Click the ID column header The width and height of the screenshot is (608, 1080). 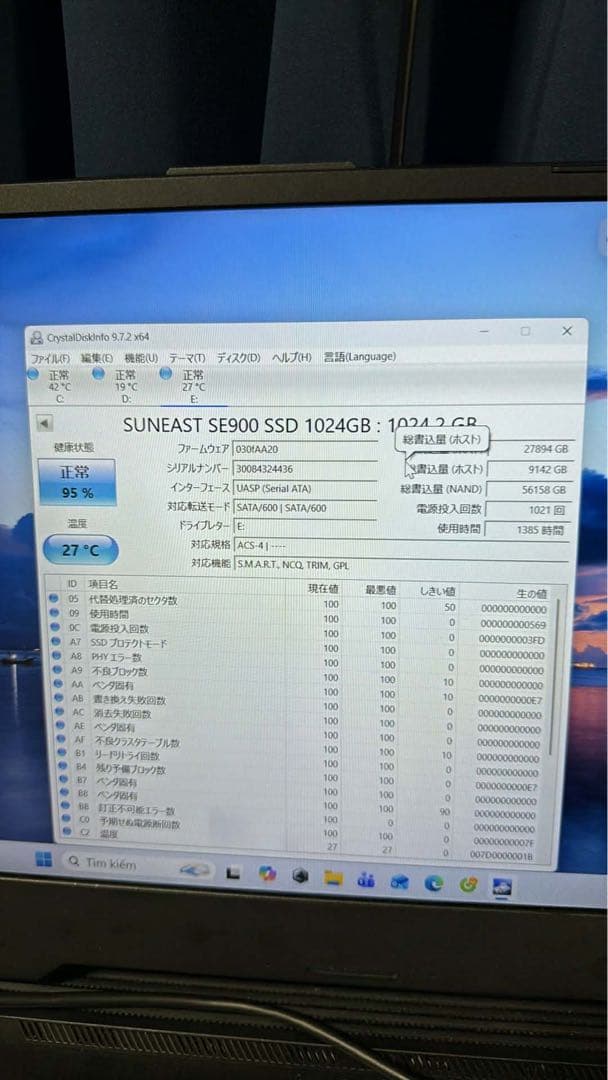tap(72, 584)
